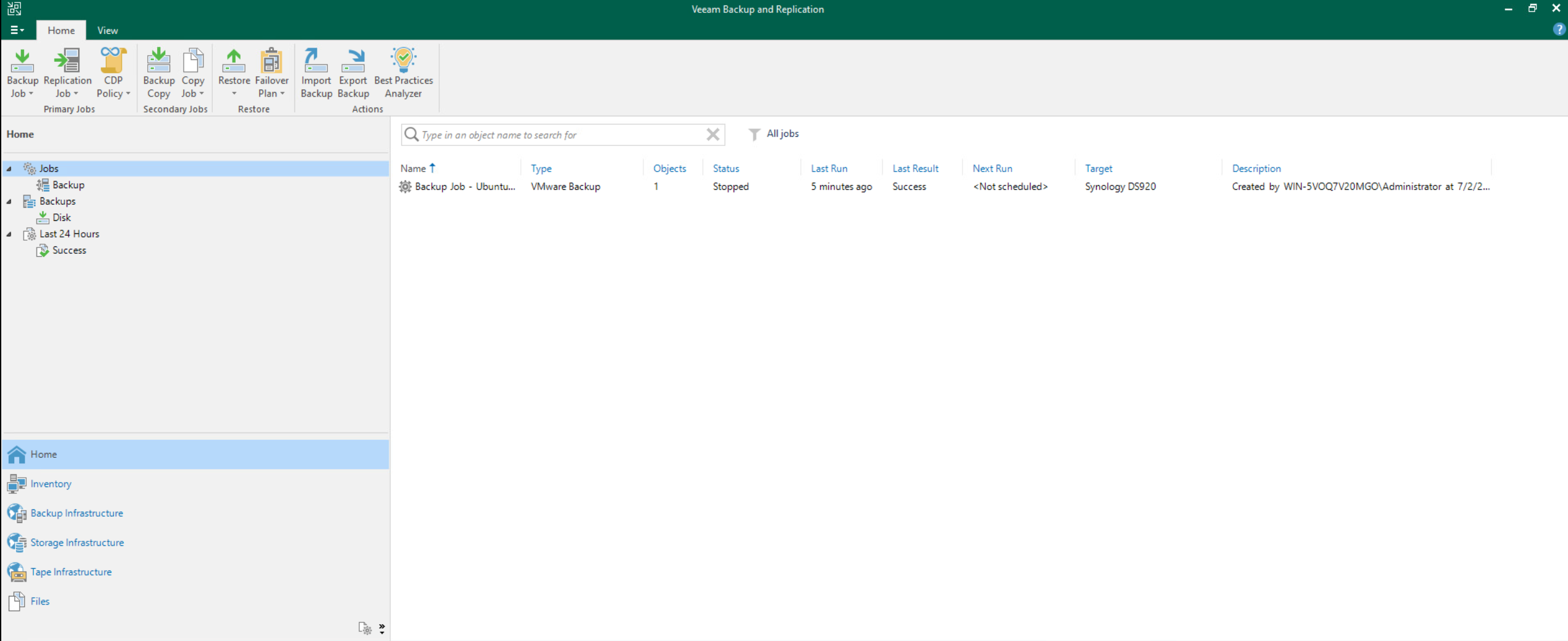The height and width of the screenshot is (641, 1568).
Task: Collapse the Backups tree node
Action: pos(9,202)
